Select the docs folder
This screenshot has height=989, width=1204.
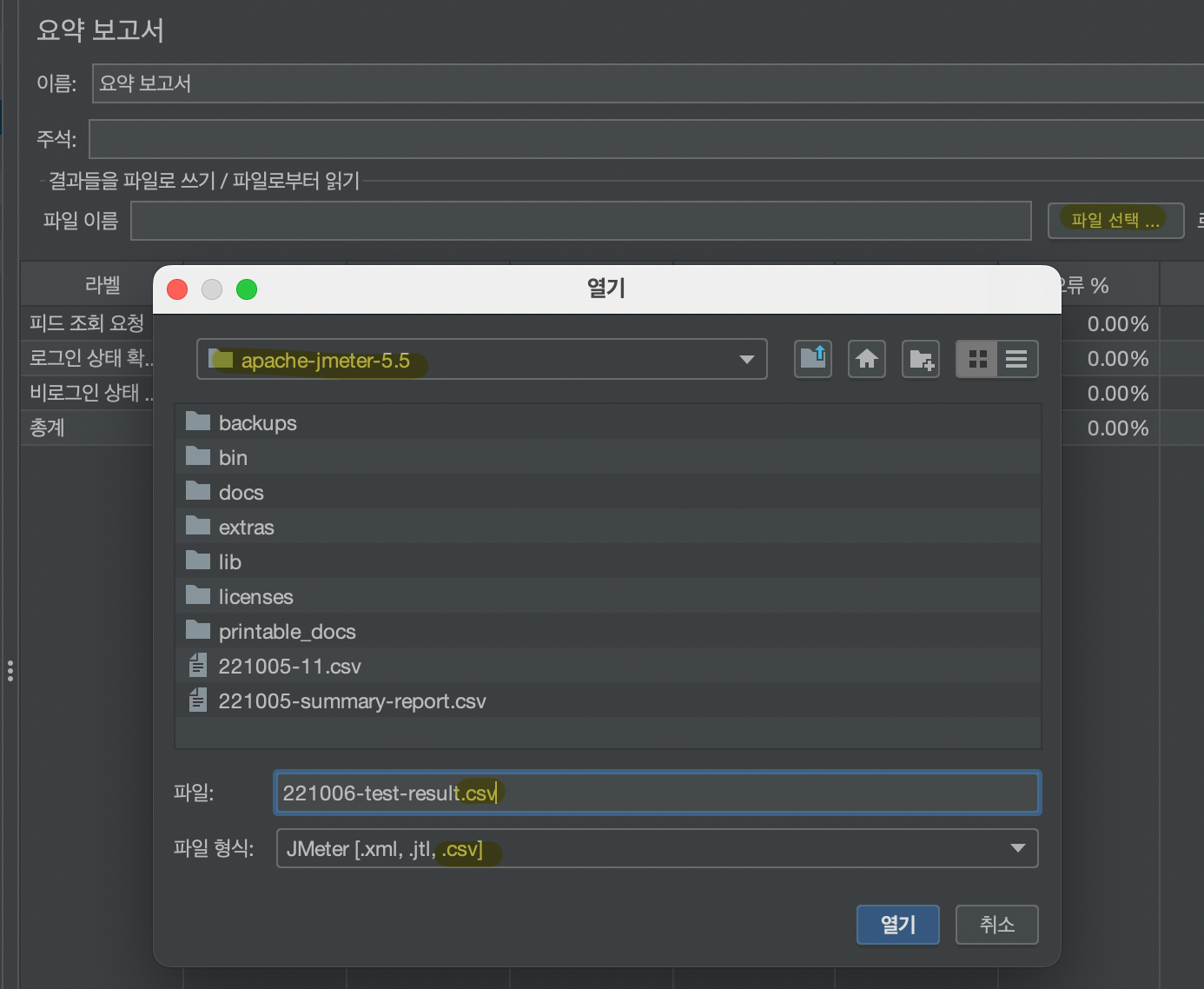pos(608,492)
